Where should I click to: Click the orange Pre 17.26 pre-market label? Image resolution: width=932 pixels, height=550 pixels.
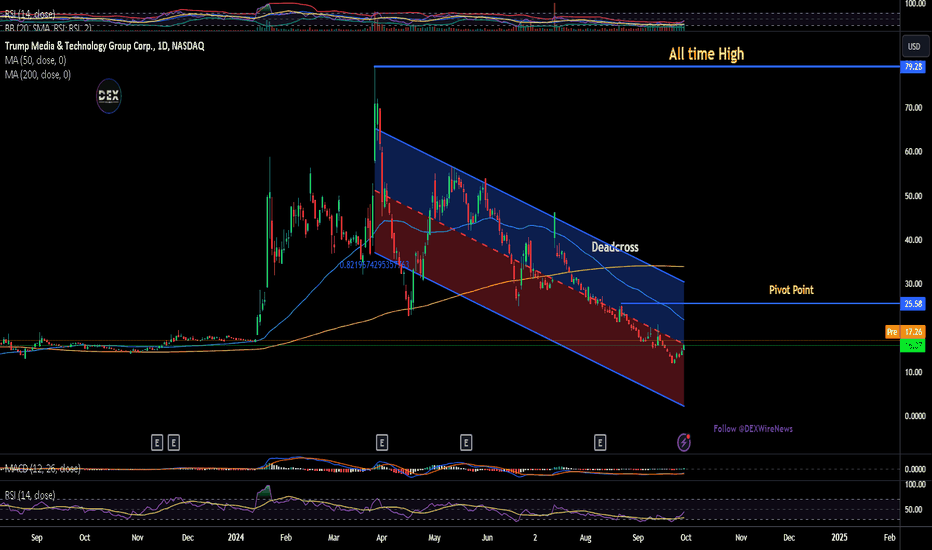click(905, 332)
